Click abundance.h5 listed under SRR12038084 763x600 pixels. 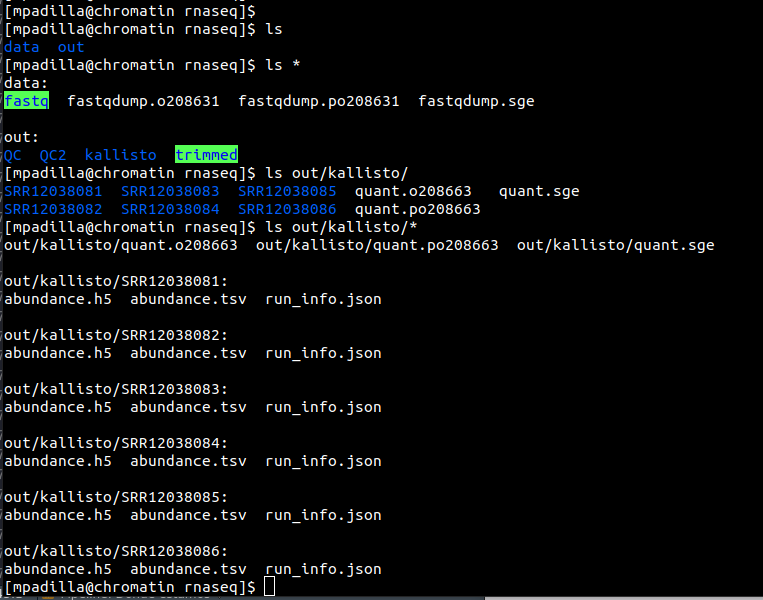(57, 461)
